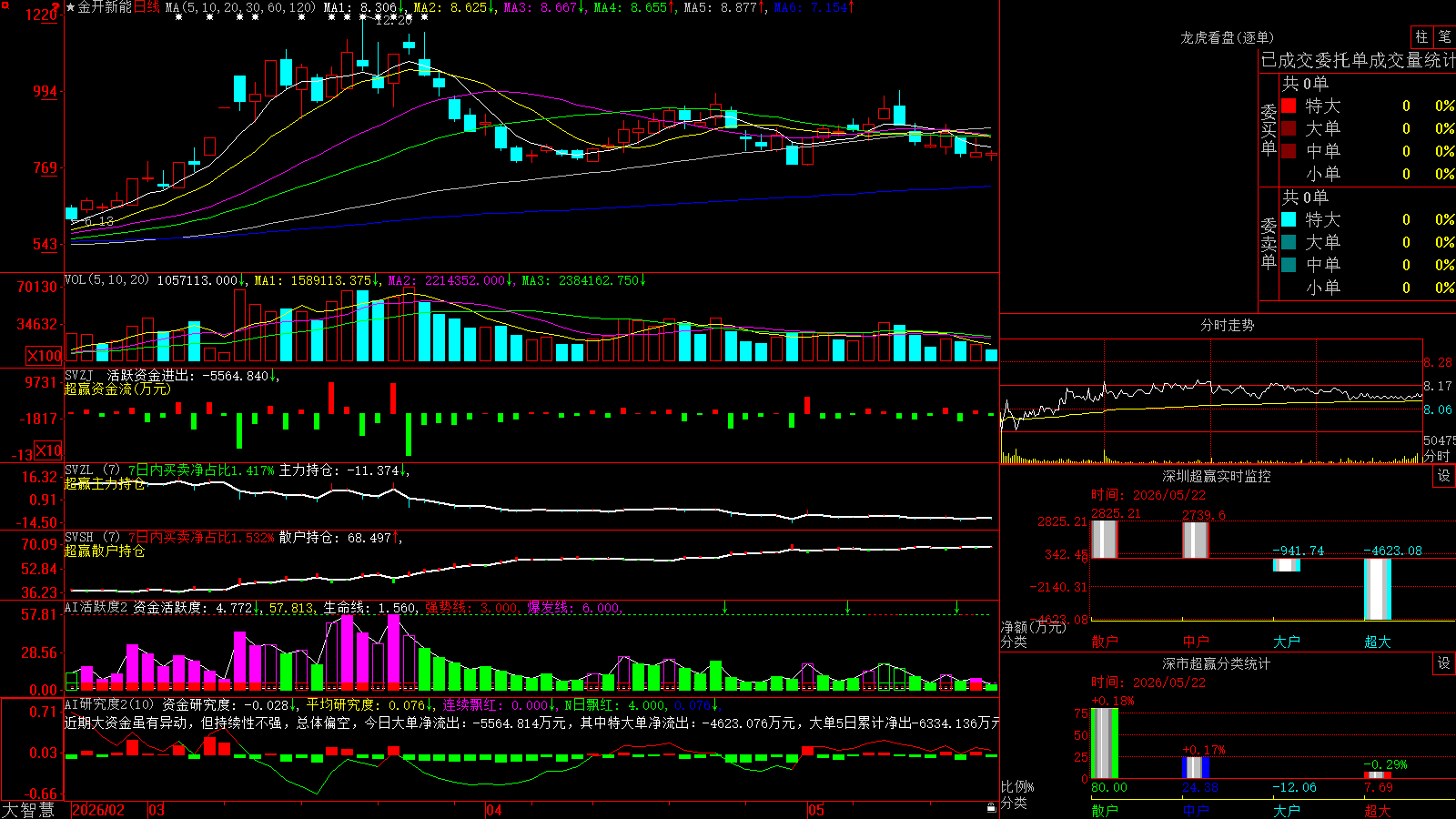Click the 超大 bar valued -4623.08
Image resolution: width=1456 pixels, height=819 pixels.
coord(1378,589)
